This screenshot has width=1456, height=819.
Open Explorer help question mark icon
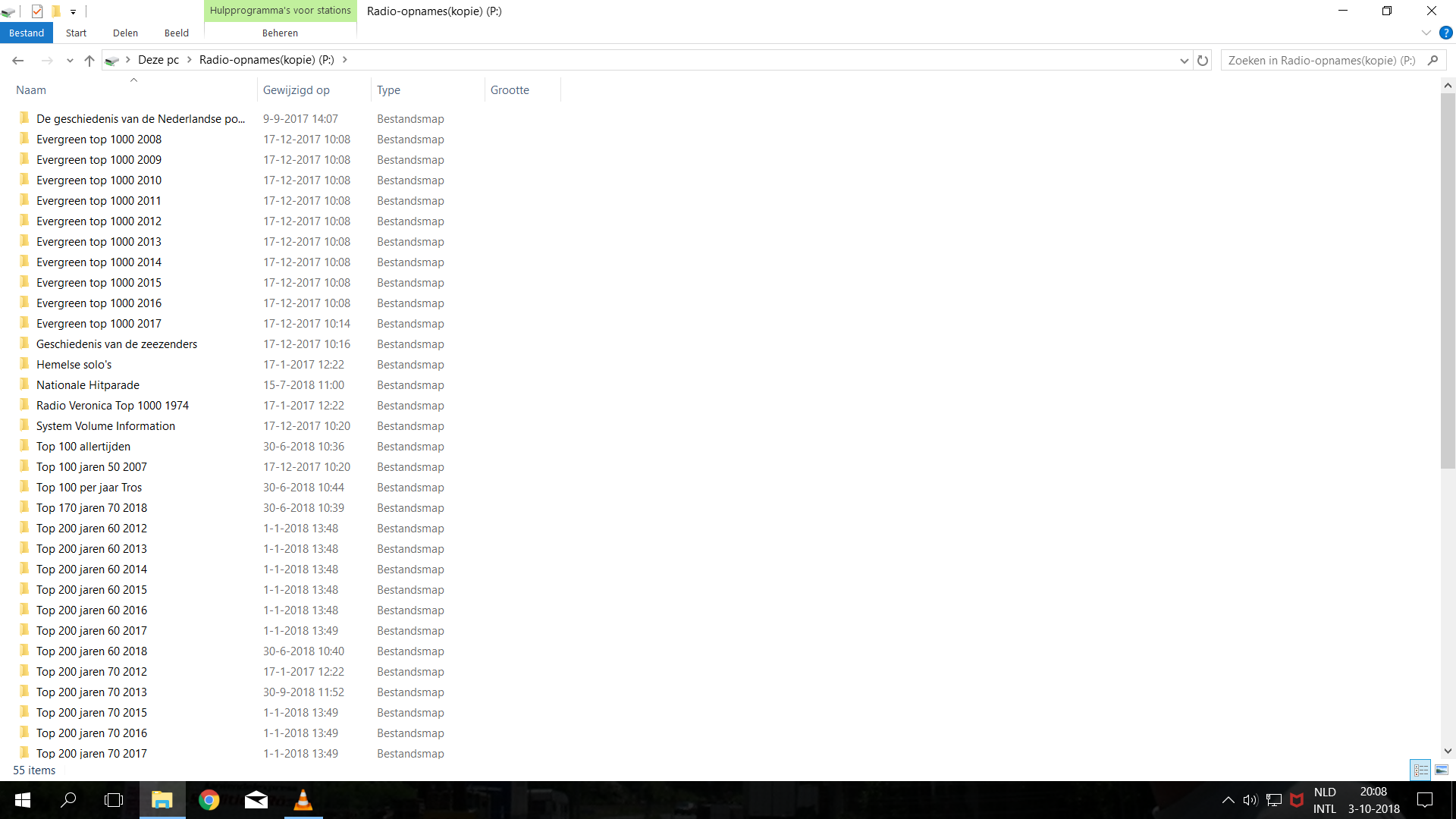click(1445, 33)
